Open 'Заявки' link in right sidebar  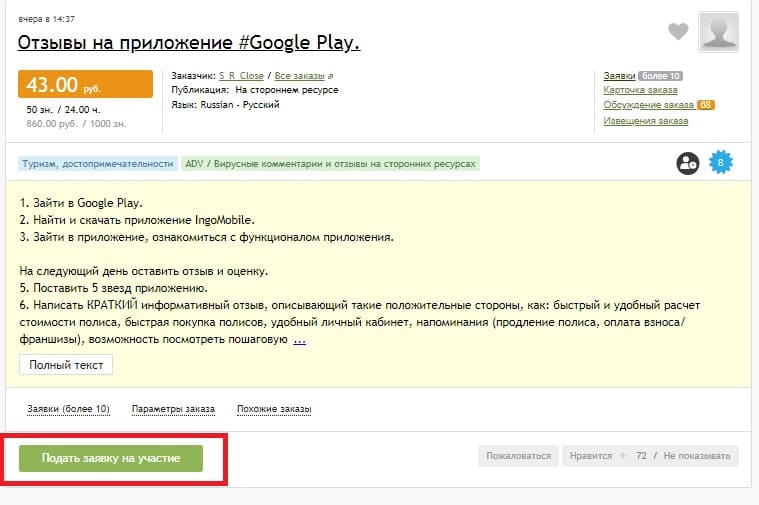point(619,76)
